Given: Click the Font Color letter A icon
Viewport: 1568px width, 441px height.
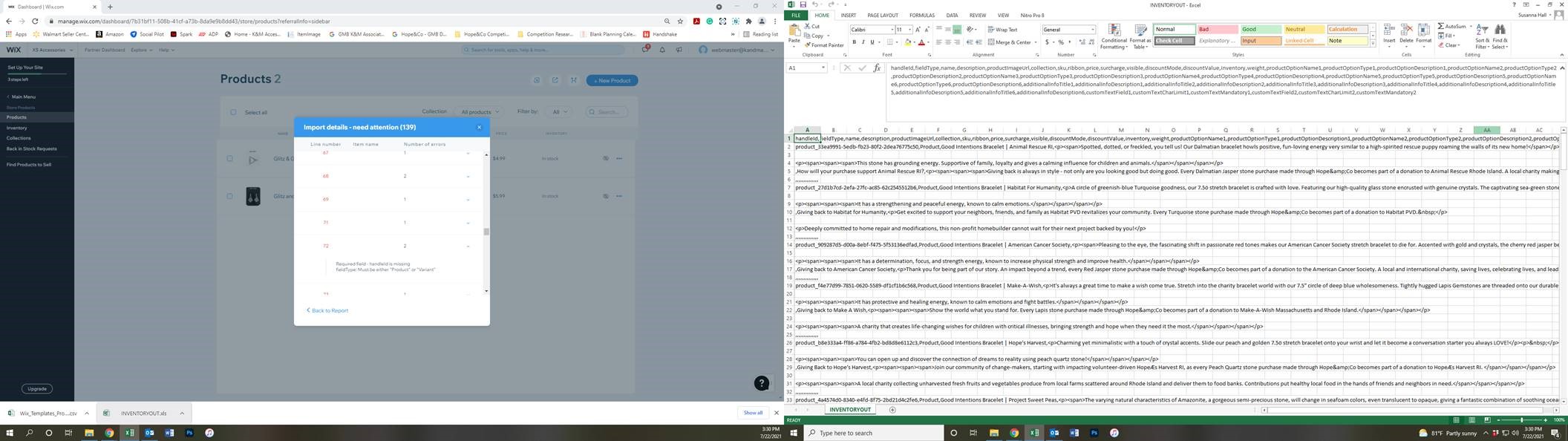Looking at the screenshot, I should click(921, 42).
